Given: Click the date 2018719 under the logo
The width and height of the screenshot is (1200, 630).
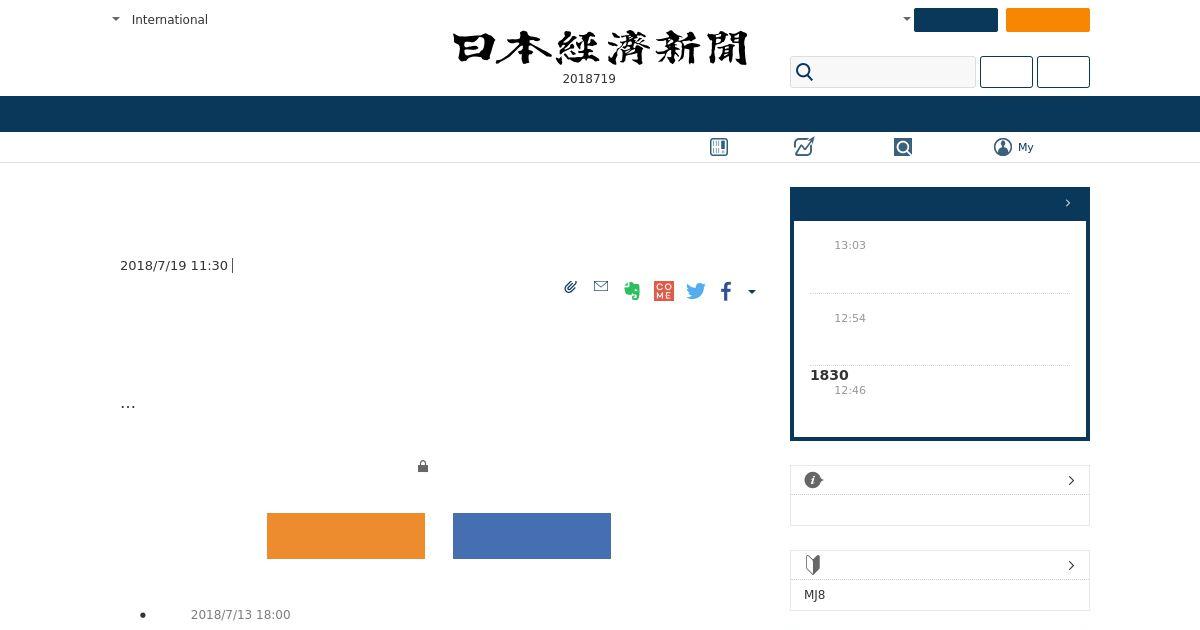Looking at the screenshot, I should pyautogui.click(x=589, y=79).
